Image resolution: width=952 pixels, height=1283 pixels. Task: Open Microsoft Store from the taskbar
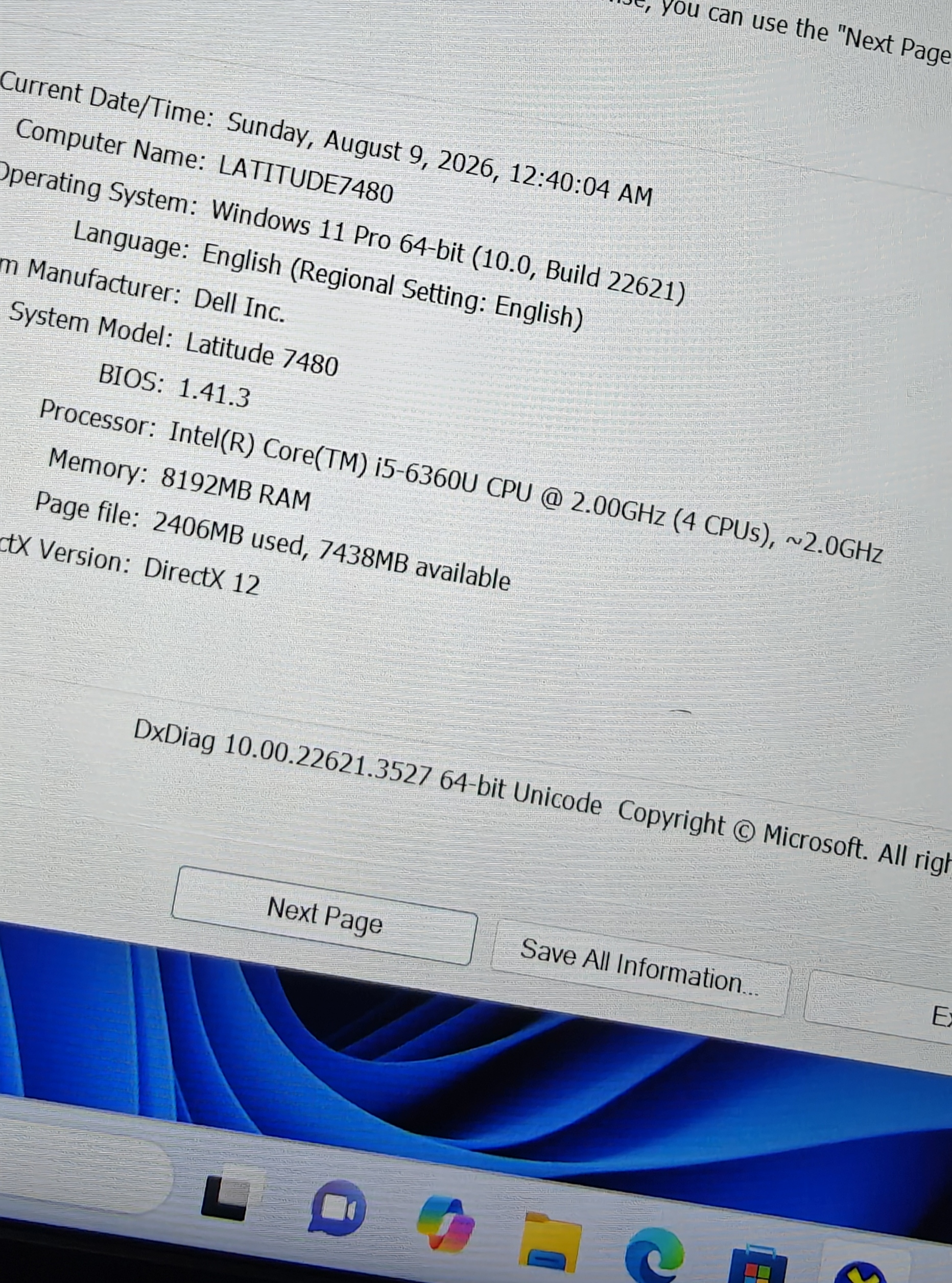757,1265
